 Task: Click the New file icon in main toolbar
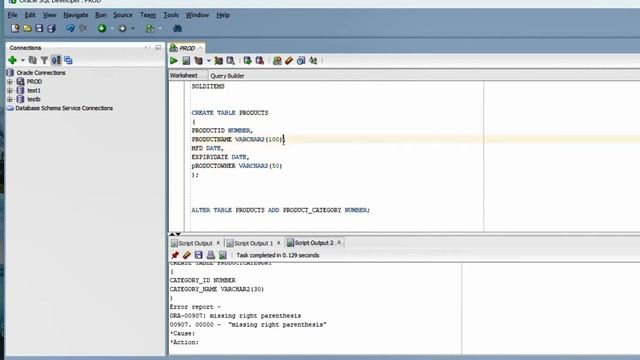[x=15, y=28]
